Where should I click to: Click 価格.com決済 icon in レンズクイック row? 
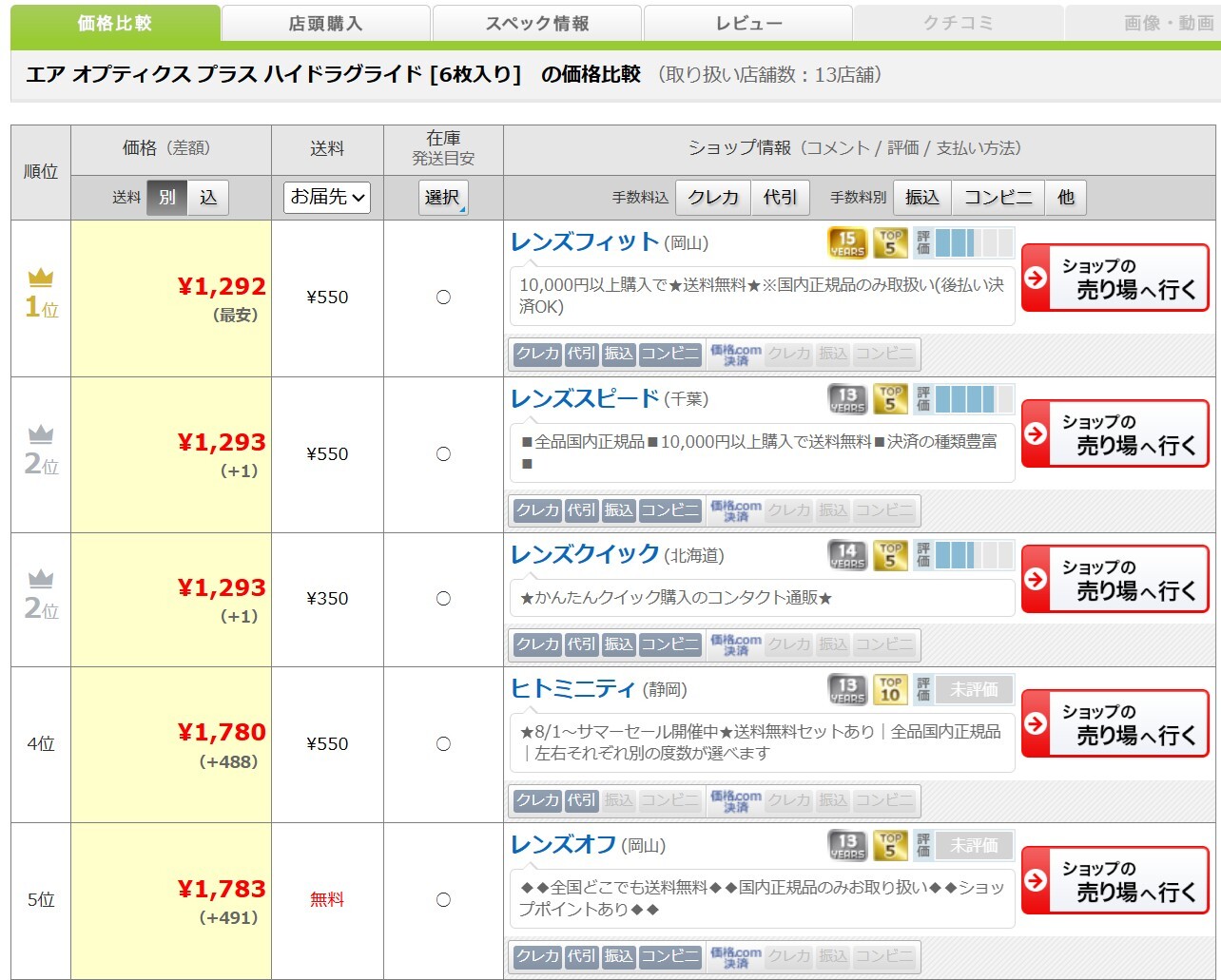[x=736, y=645]
